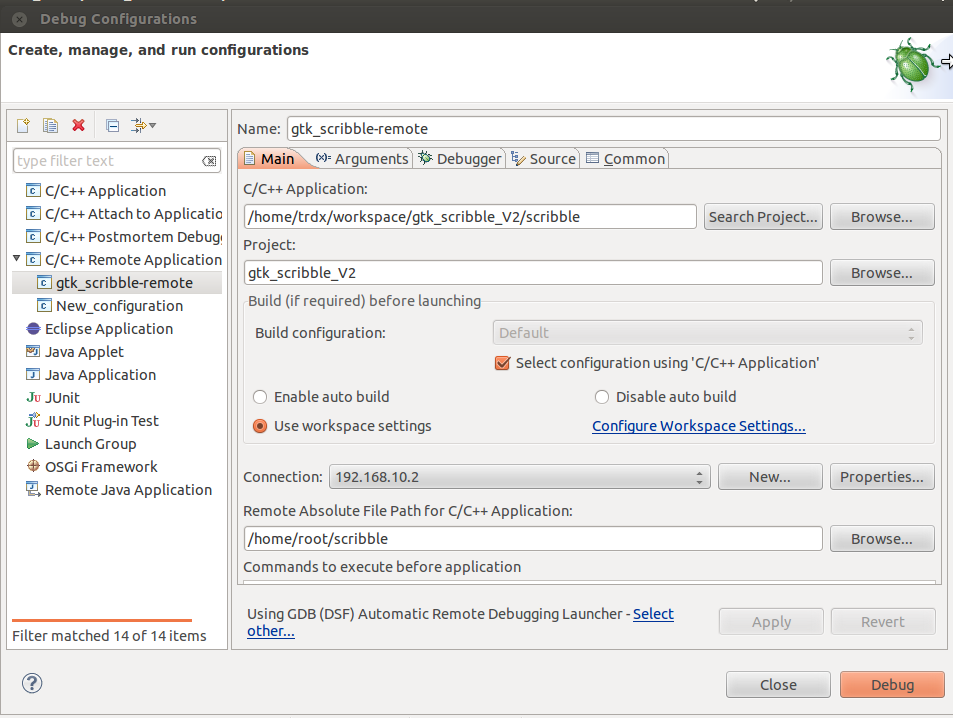953x718 pixels.
Task: Collapse the C/C++ Remote Application node
Action: coord(17,259)
